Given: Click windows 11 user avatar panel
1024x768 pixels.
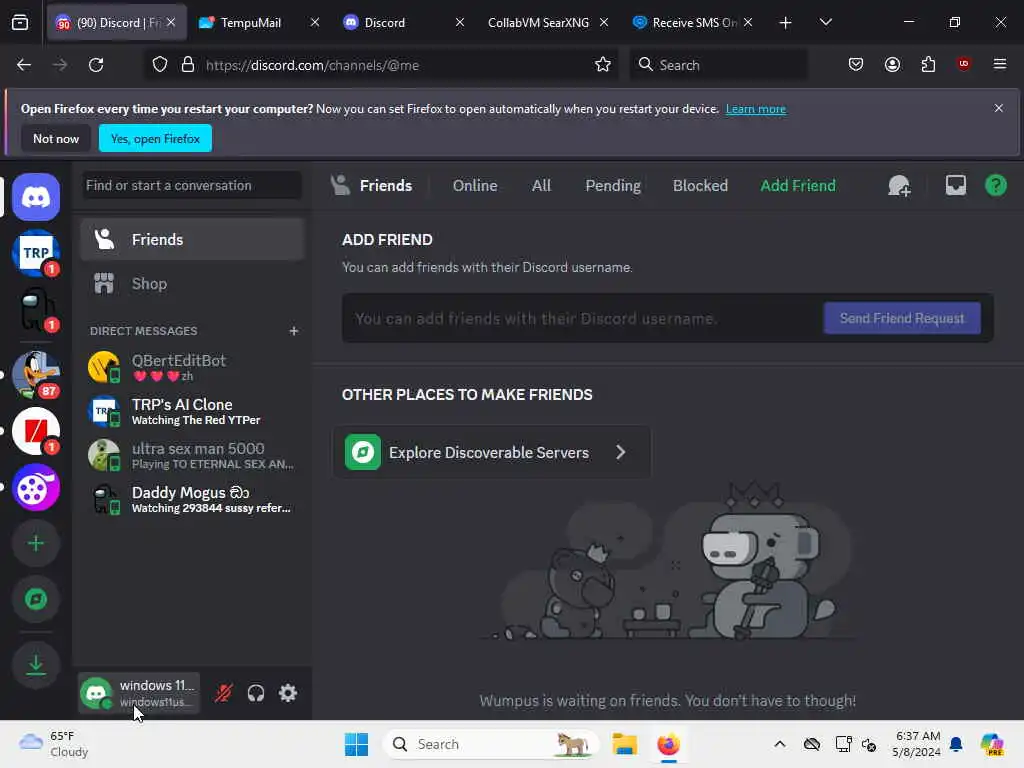Looking at the screenshot, I should (x=138, y=693).
